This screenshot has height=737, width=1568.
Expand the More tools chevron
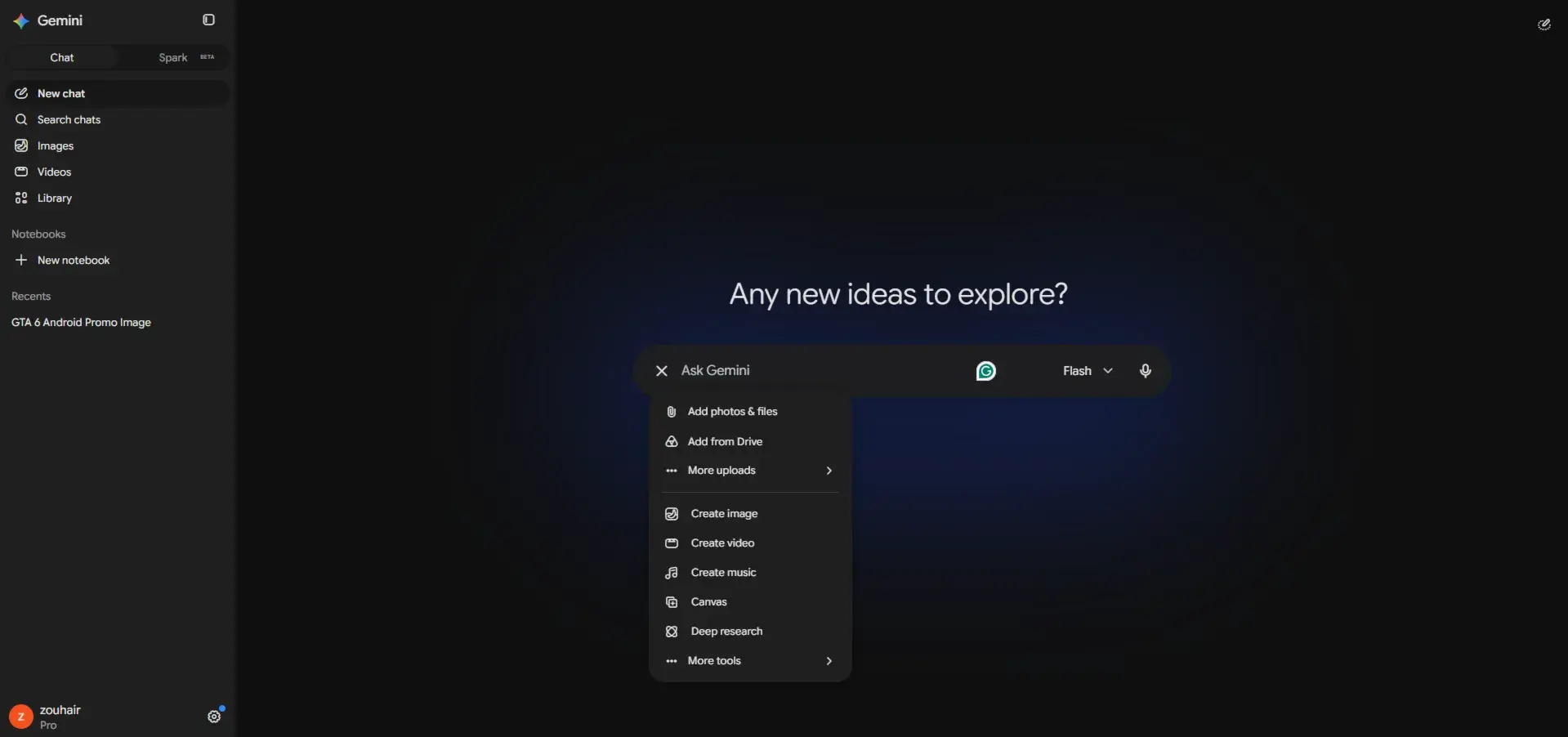tap(829, 661)
